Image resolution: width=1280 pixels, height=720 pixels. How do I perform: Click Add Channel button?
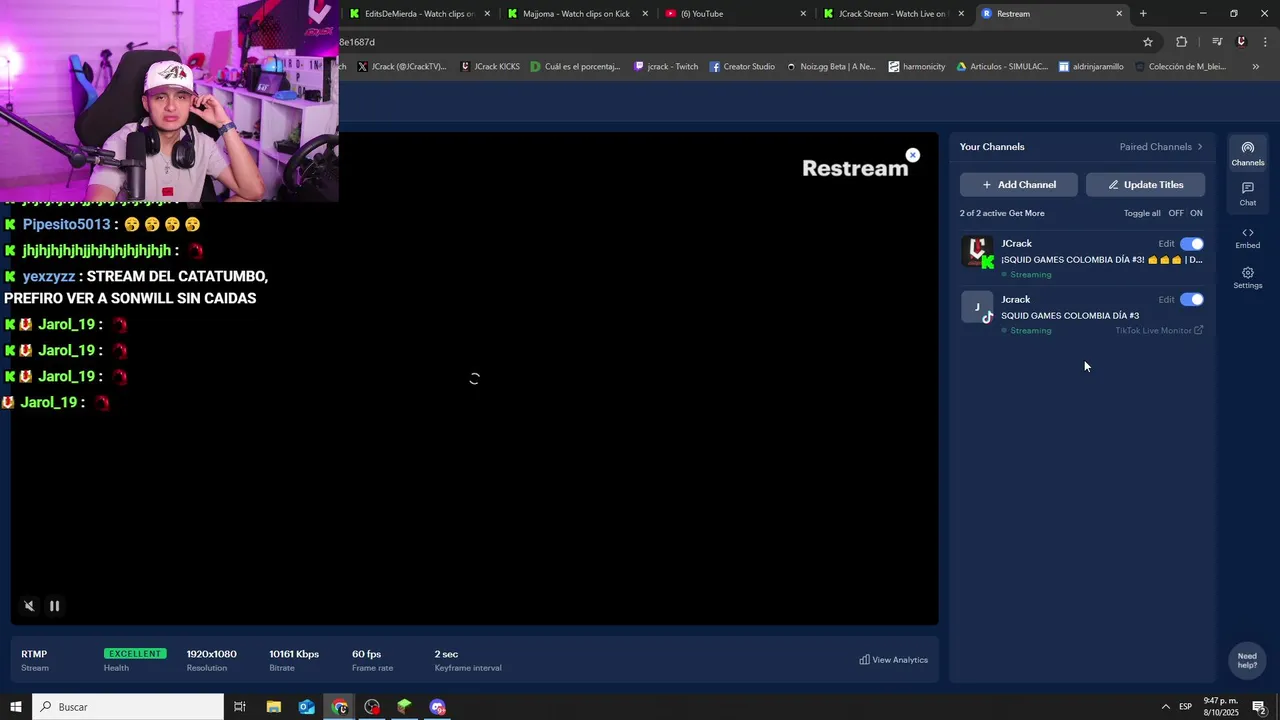pyautogui.click(x=1018, y=185)
